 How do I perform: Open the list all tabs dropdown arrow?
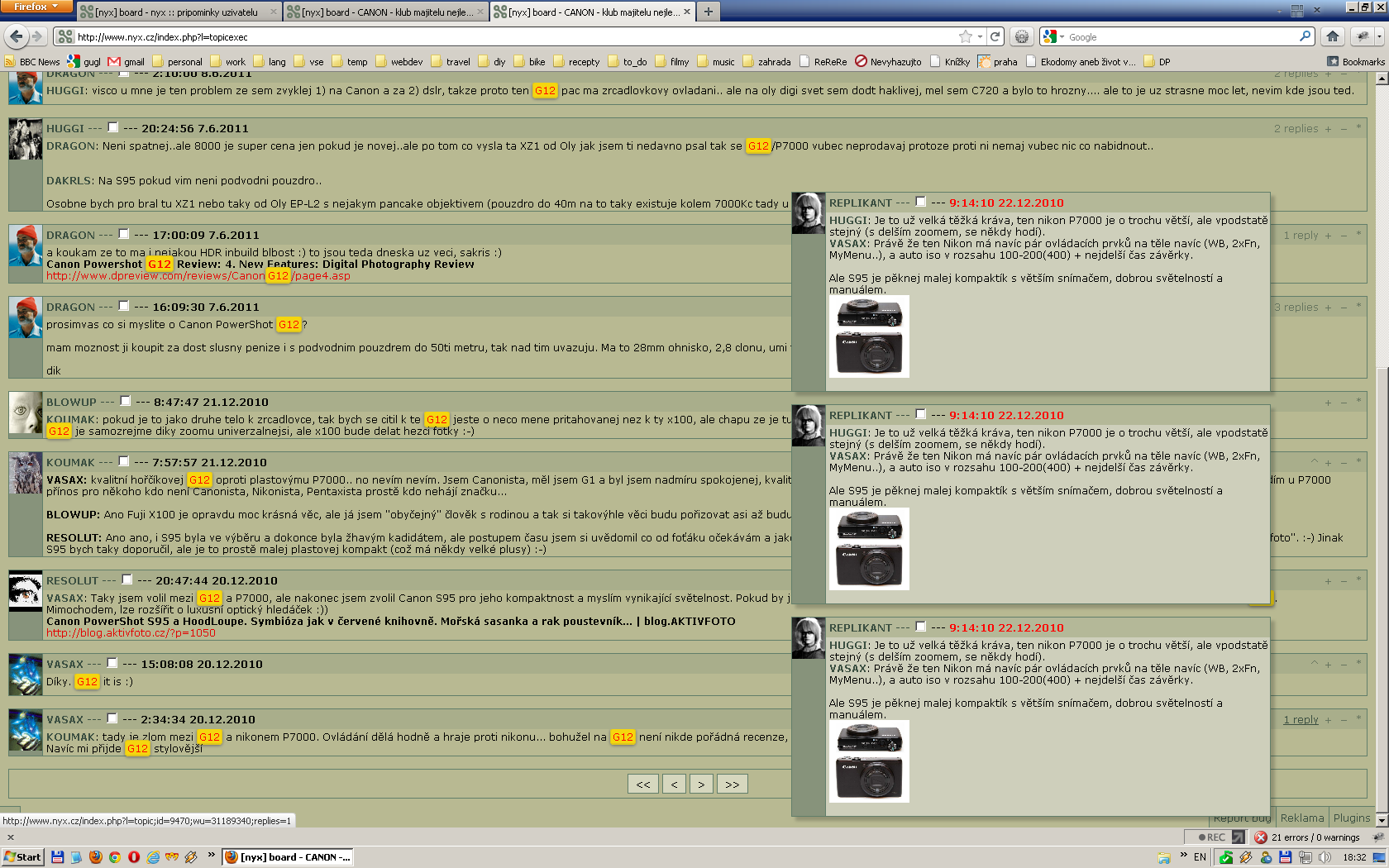tap(1278, 12)
